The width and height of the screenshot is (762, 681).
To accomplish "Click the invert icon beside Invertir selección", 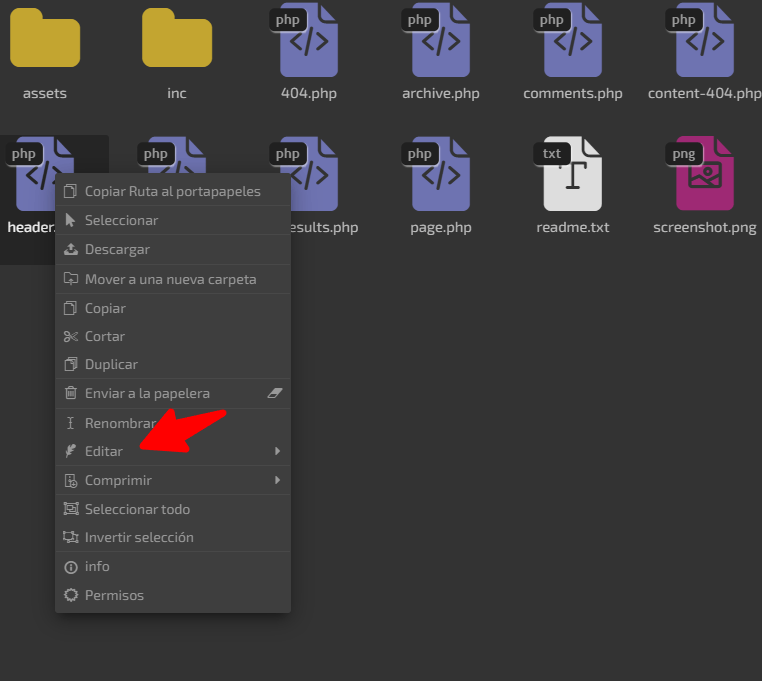I will (70, 537).
